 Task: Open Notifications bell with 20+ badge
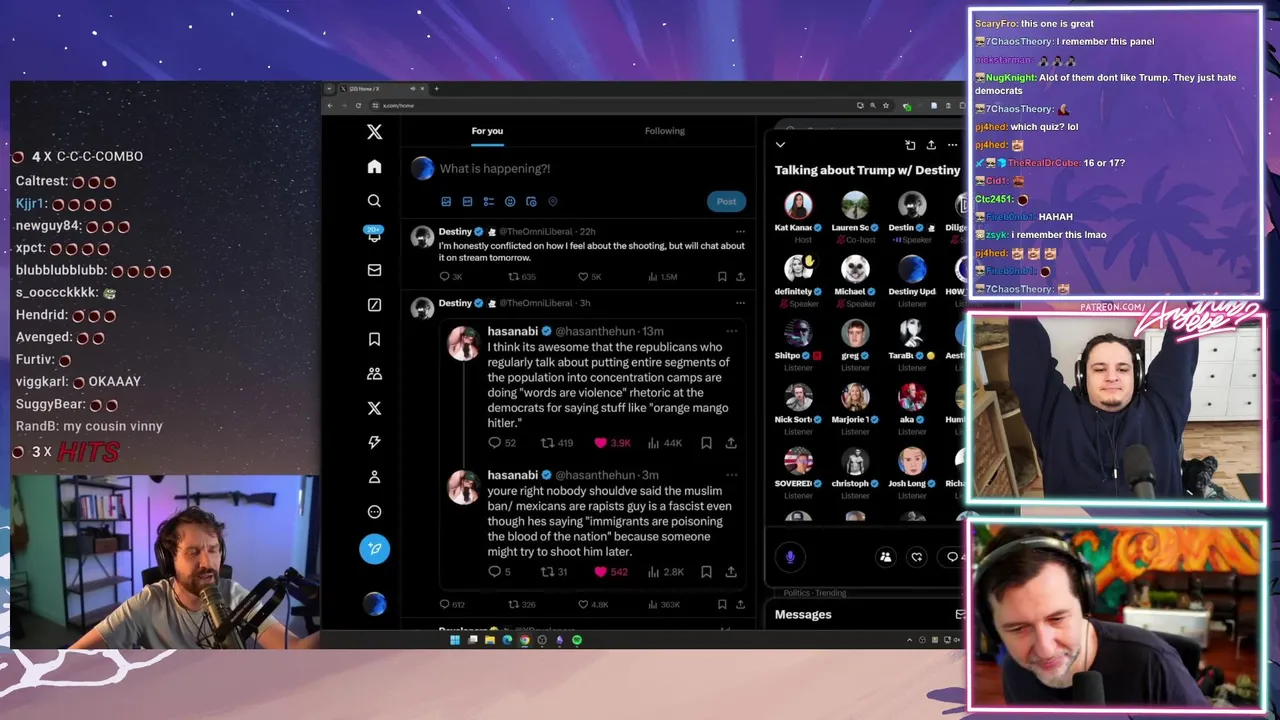(x=374, y=234)
